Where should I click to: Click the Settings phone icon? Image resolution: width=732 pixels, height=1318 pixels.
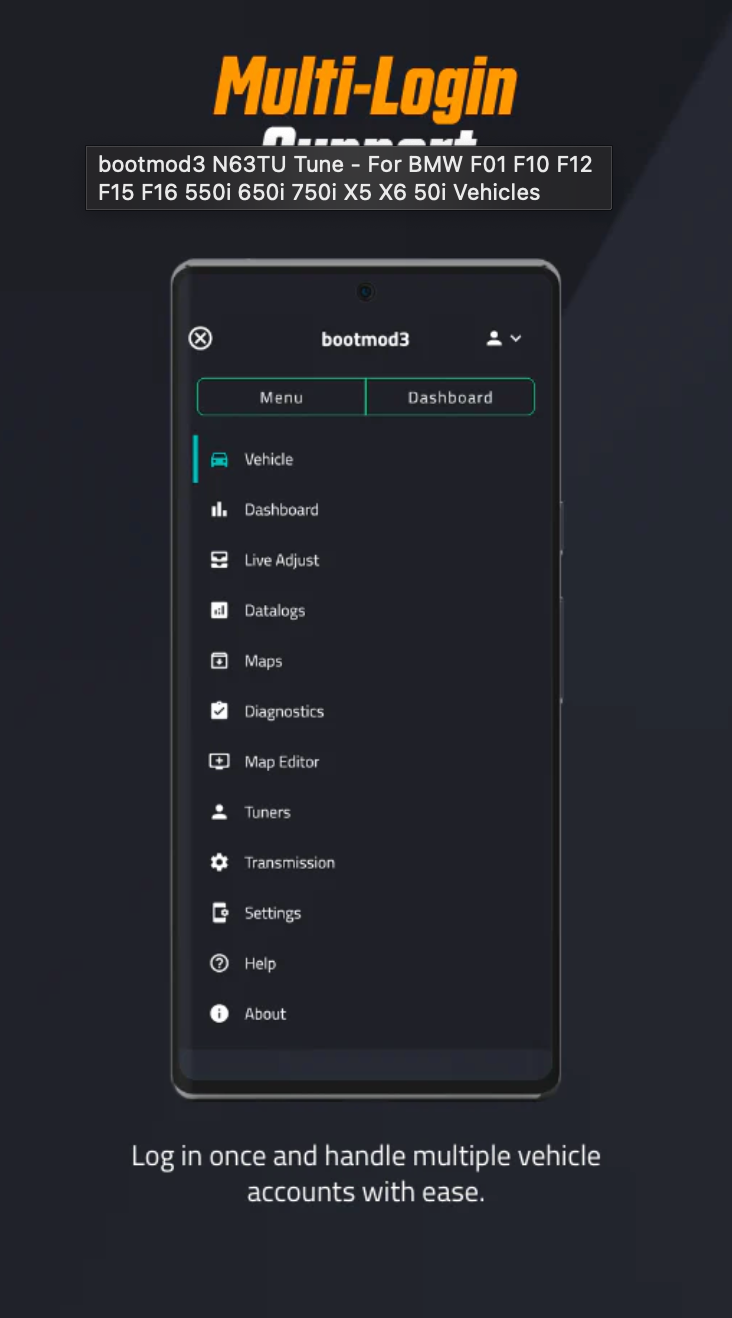click(x=219, y=913)
